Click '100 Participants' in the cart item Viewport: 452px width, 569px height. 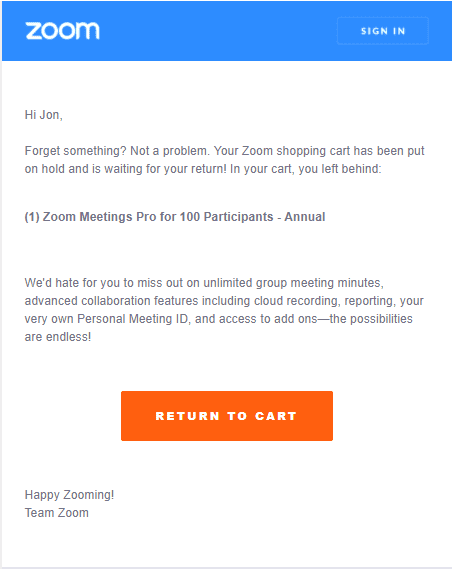coord(226,217)
